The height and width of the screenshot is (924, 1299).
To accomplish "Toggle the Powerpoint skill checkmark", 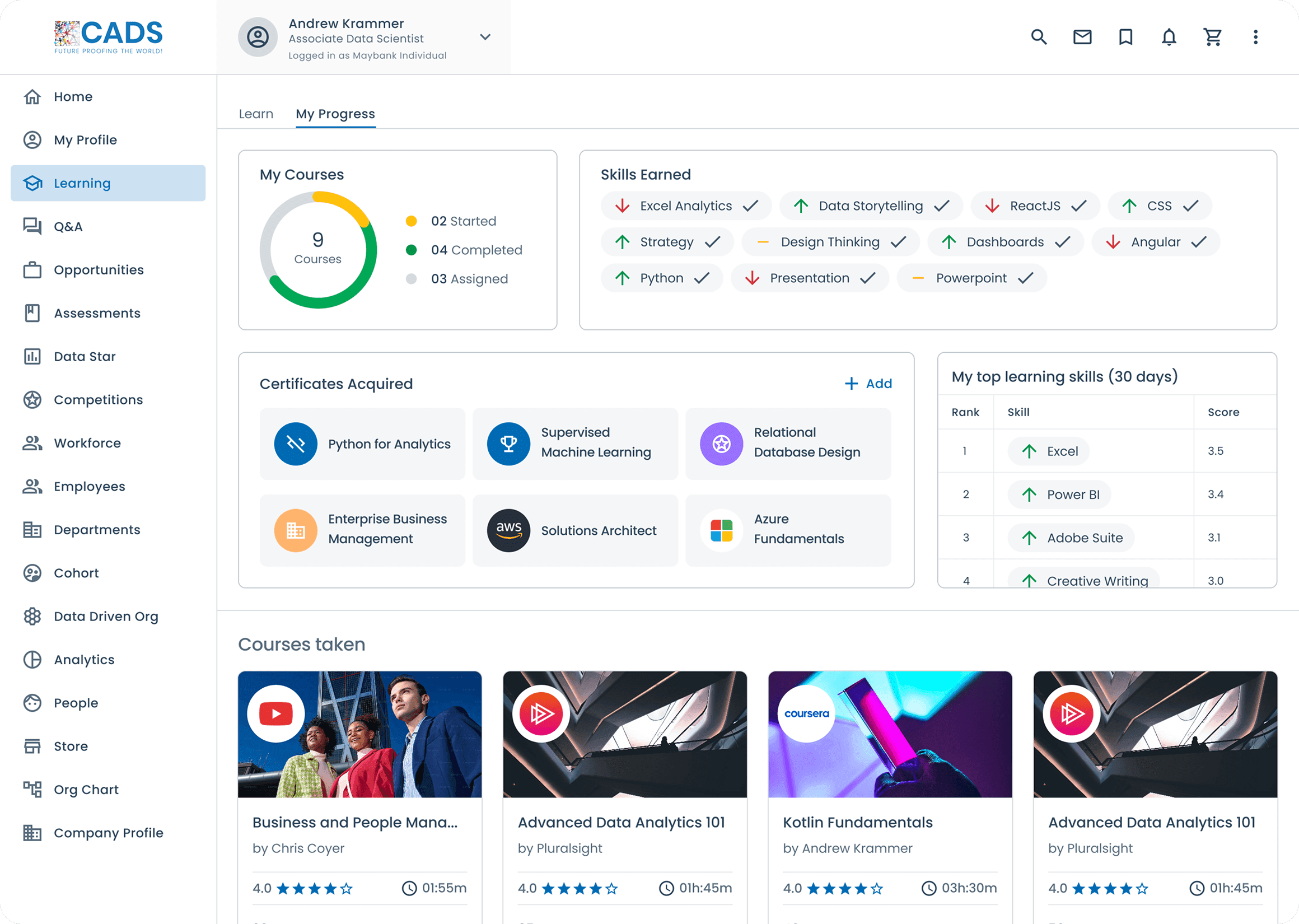I will [1025, 278].
